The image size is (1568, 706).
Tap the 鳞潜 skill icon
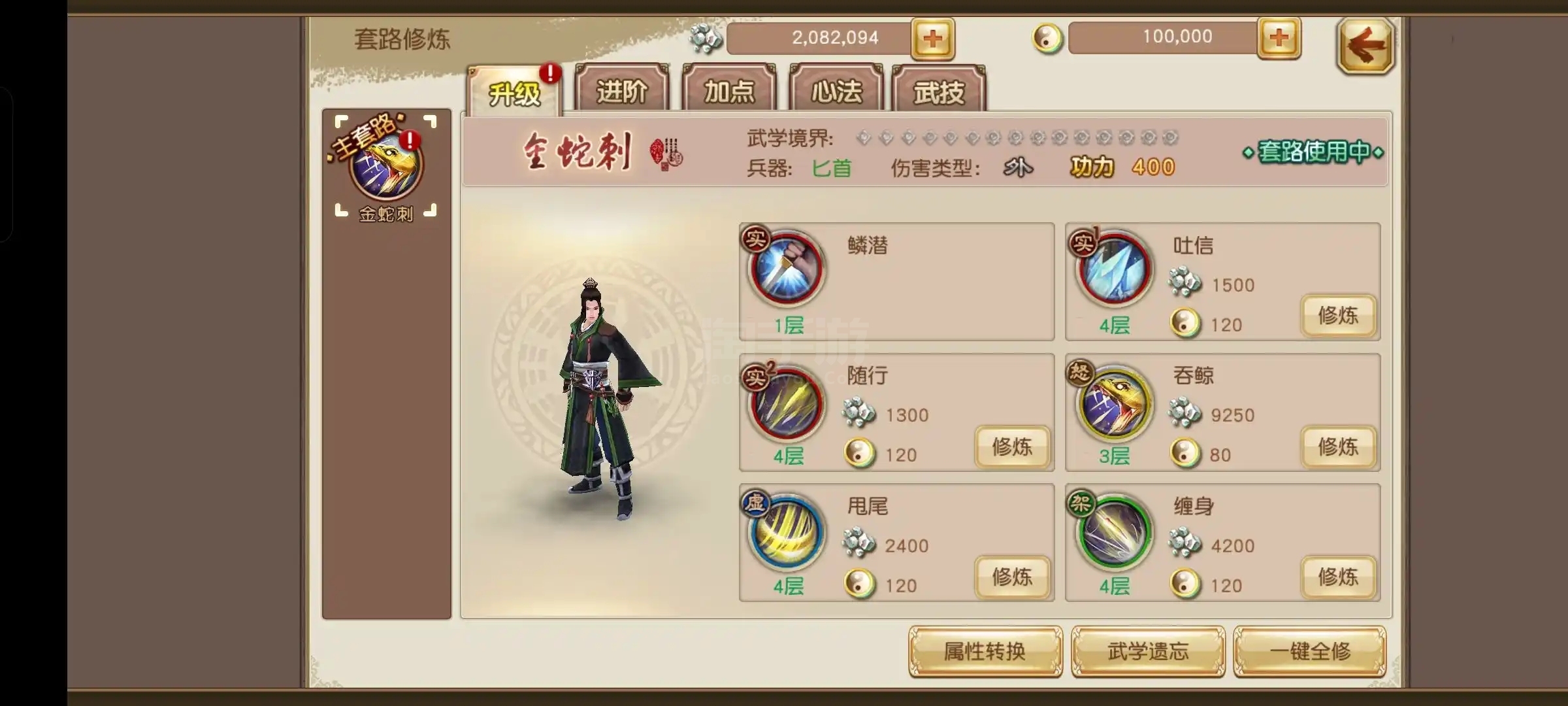(787, 269)
